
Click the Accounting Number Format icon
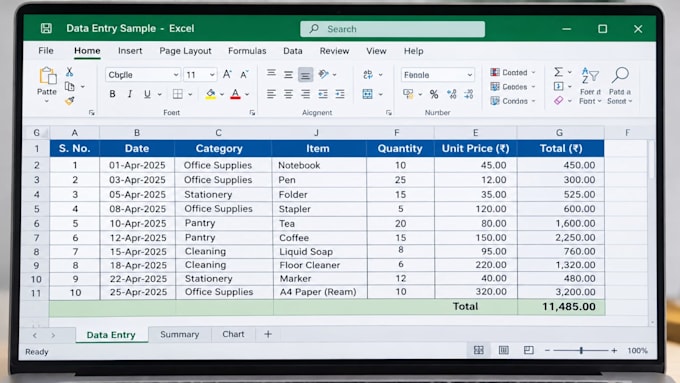tap(408, 94)
